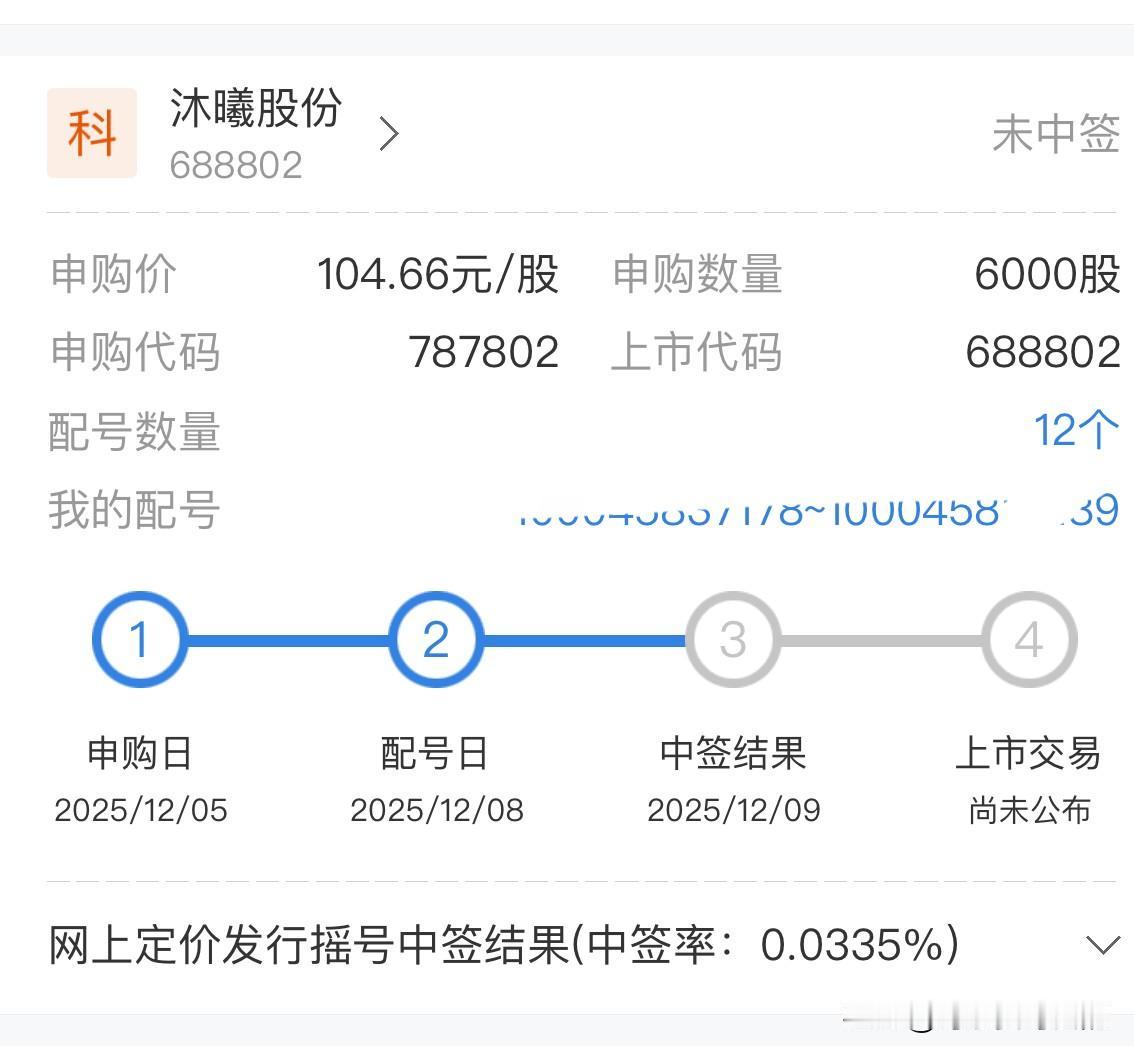Click step 3 circle in the timeline

733,639
